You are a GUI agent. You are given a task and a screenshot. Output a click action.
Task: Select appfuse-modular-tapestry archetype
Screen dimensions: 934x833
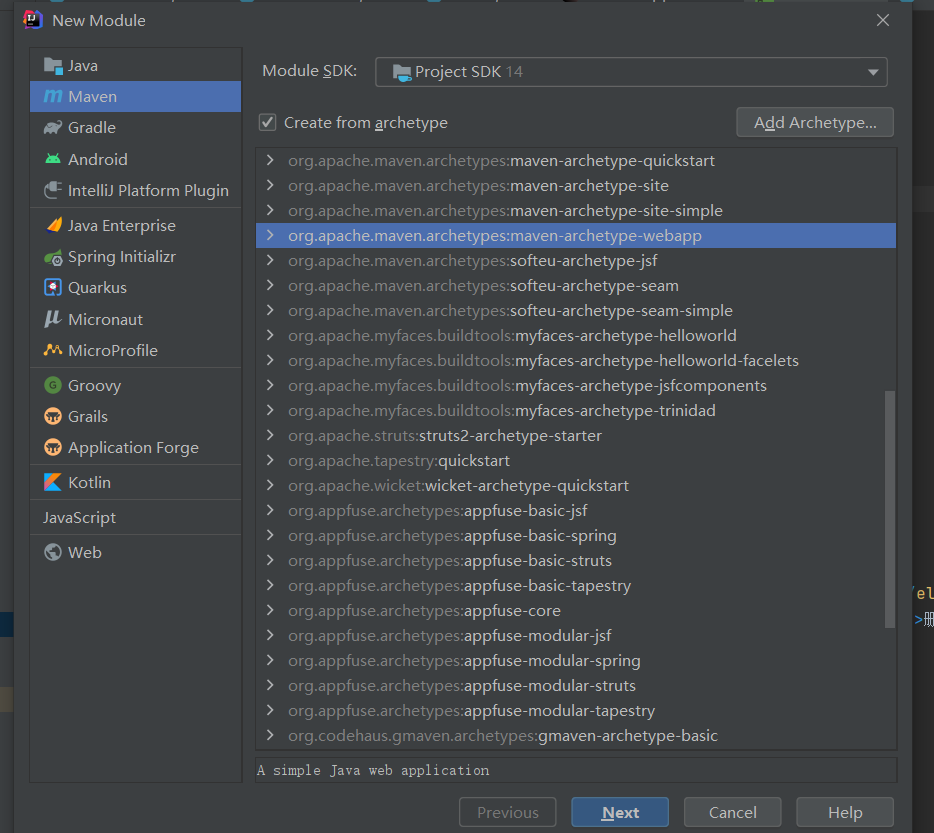575,711
